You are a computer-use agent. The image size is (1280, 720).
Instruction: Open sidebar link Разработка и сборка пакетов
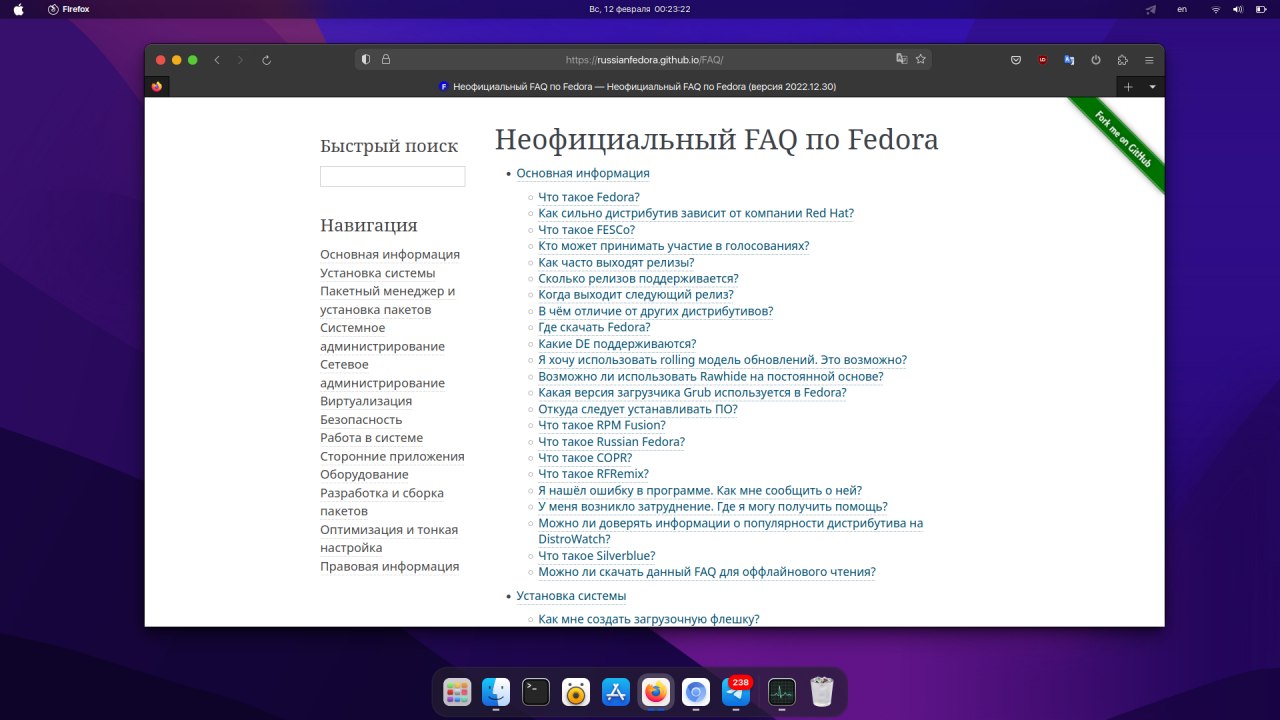click(382, 502)
